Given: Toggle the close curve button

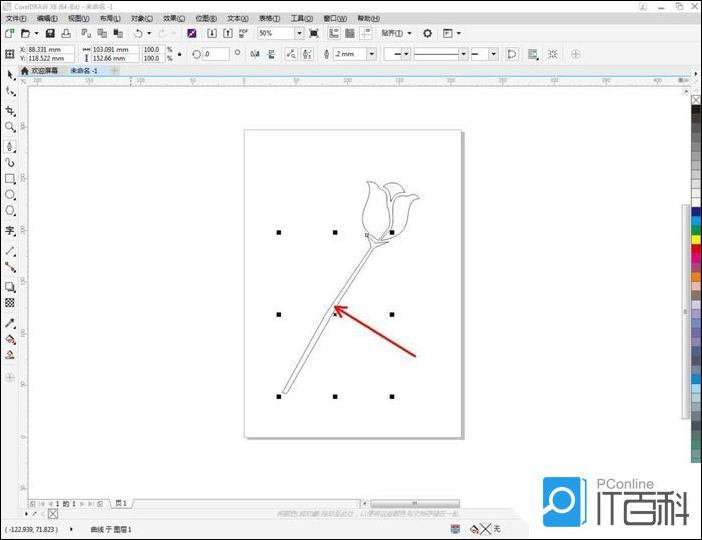Looking at the screenshot, I should [x=512, y=54].
